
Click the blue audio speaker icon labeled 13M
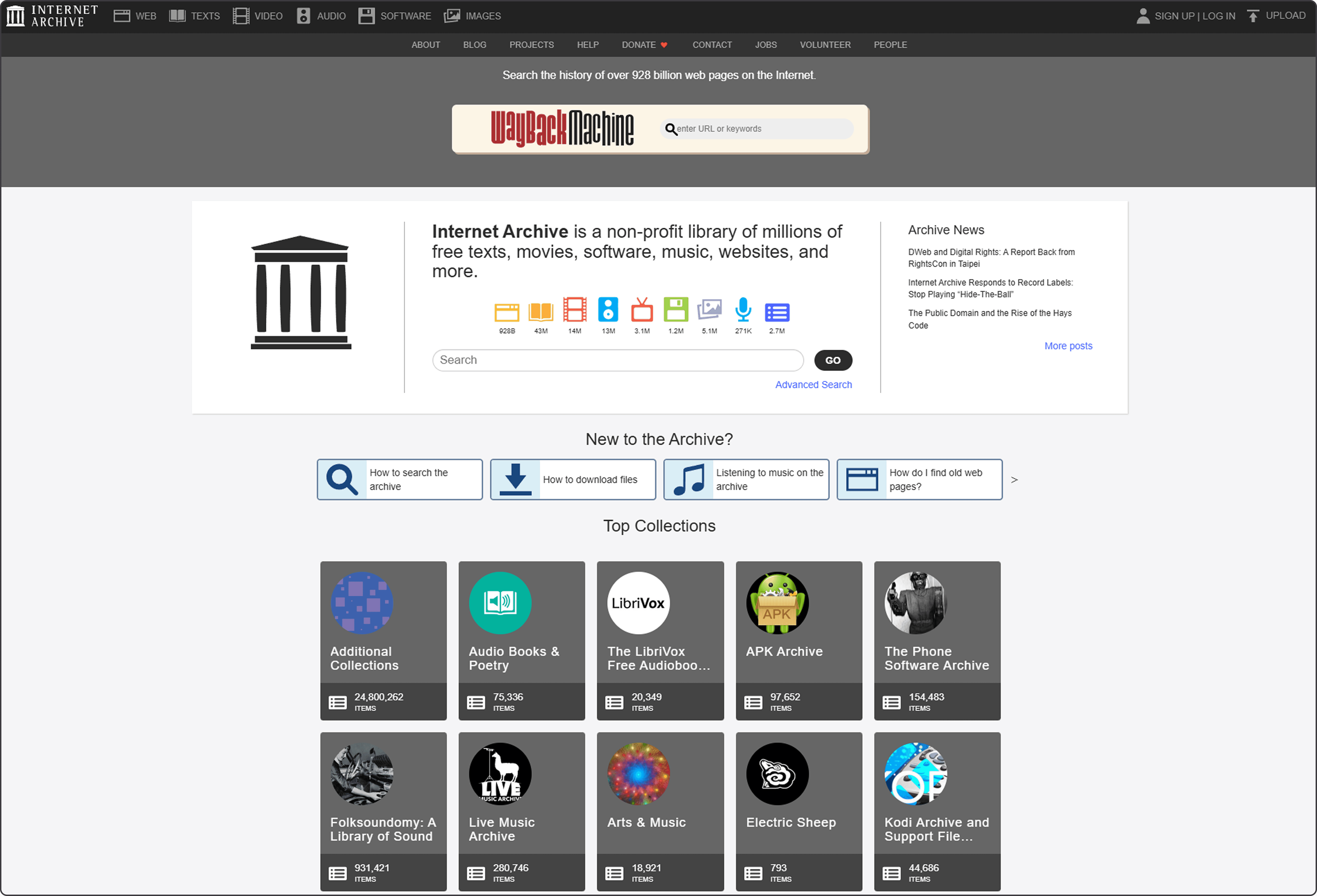point(608,310)
